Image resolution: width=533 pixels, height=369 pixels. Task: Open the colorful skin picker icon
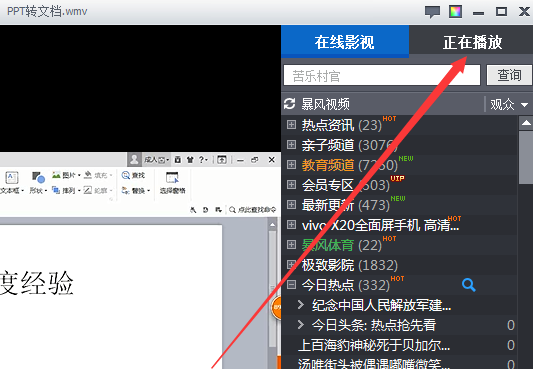pyautogui.click(x=455, y=12)
